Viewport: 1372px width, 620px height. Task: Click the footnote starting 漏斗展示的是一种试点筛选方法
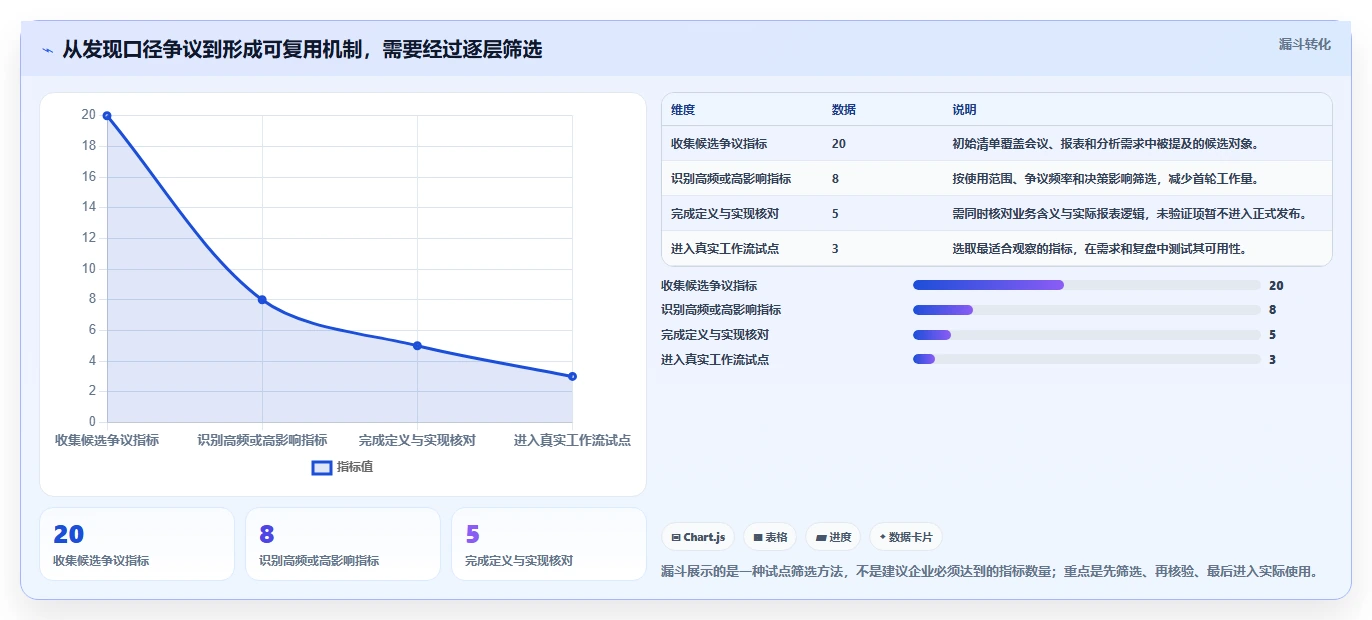click(989, 572)
